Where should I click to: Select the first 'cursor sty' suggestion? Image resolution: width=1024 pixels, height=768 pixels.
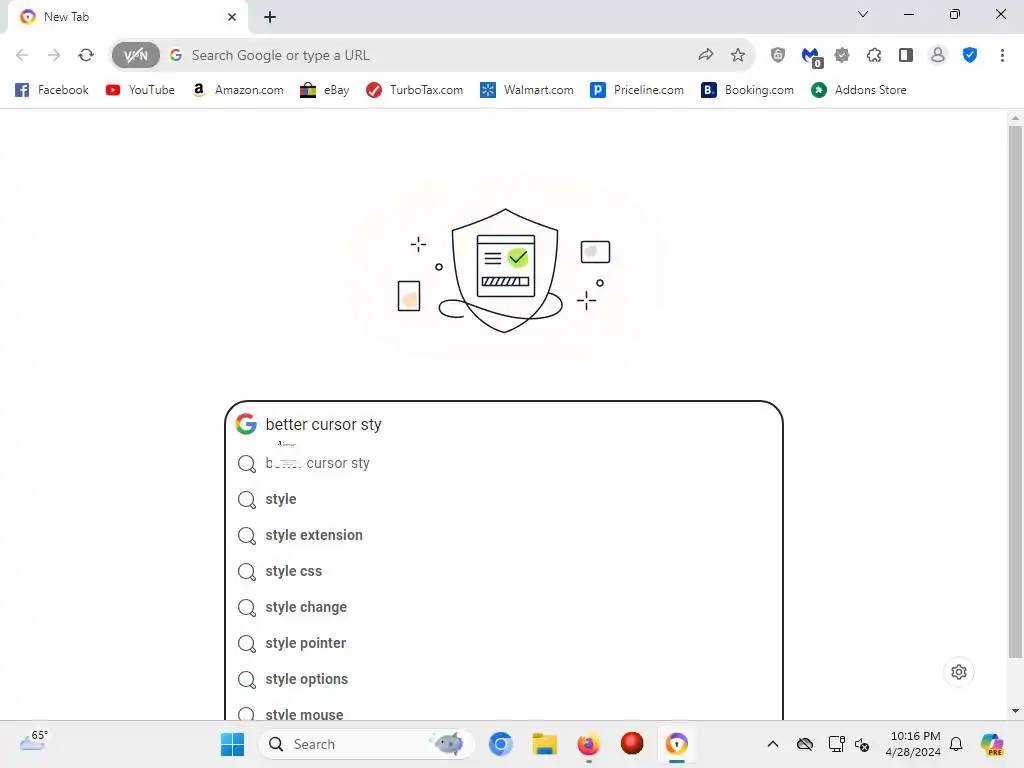504,463
